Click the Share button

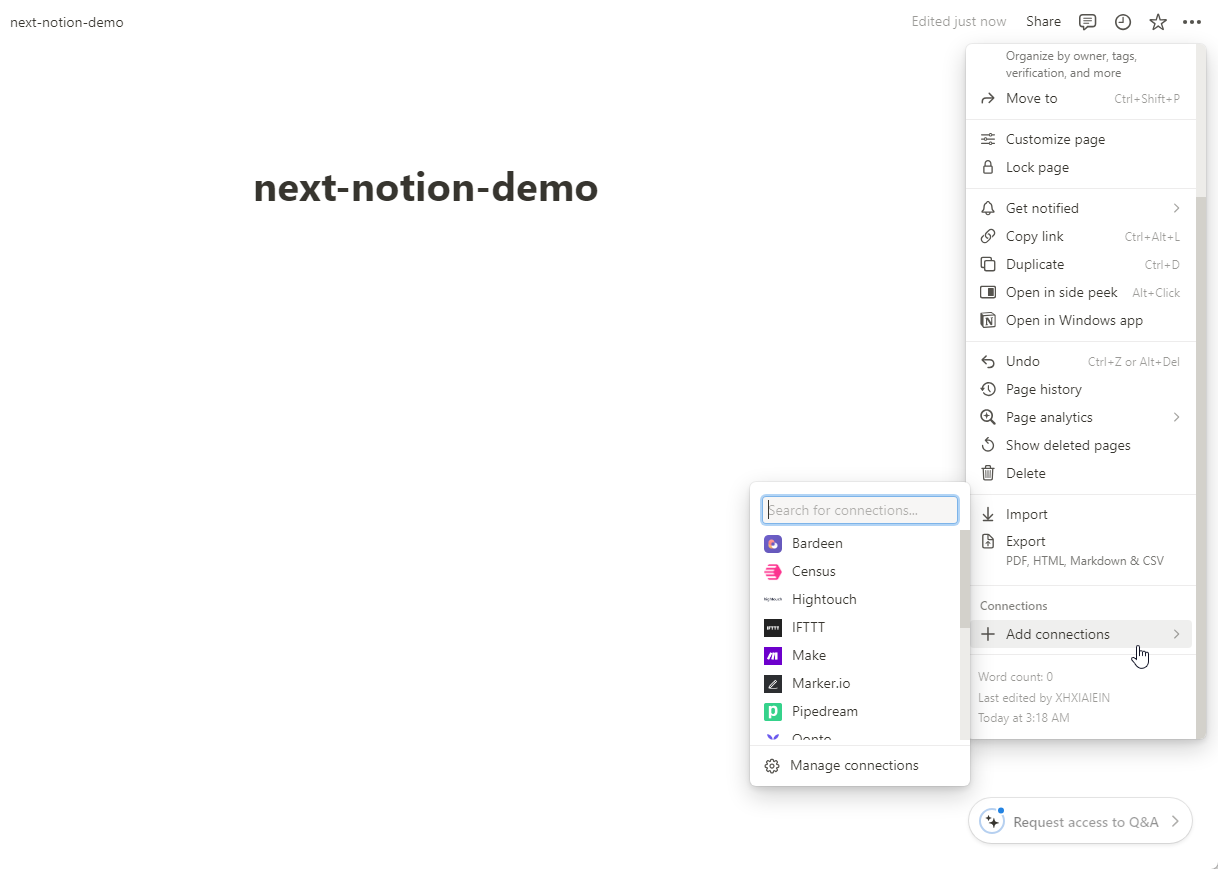(x=1043, y=21)
